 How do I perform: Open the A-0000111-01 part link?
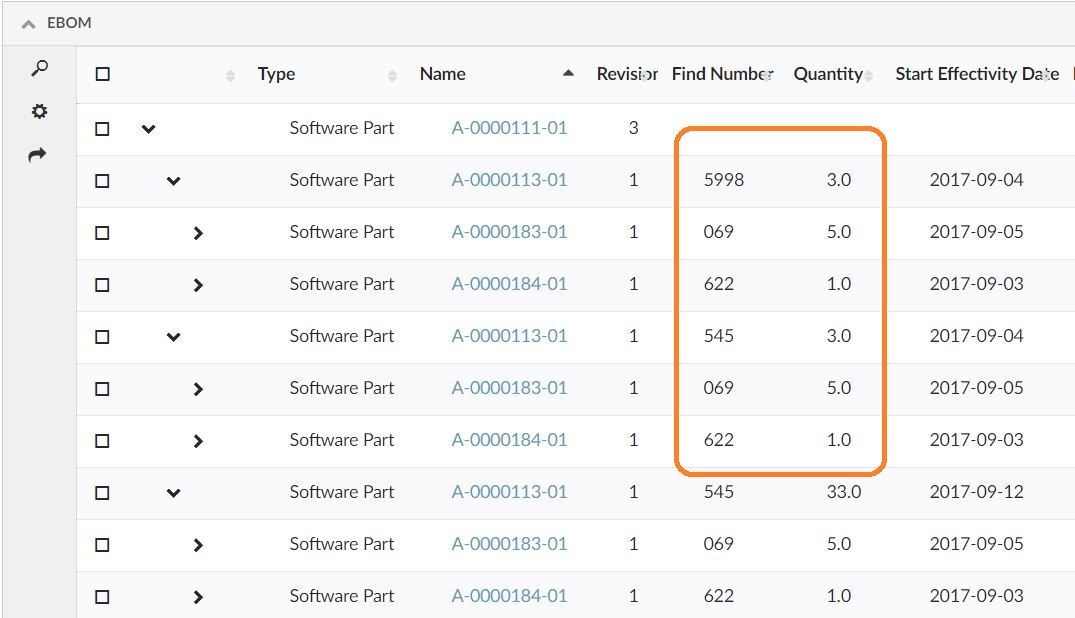(x=509, y=128)
